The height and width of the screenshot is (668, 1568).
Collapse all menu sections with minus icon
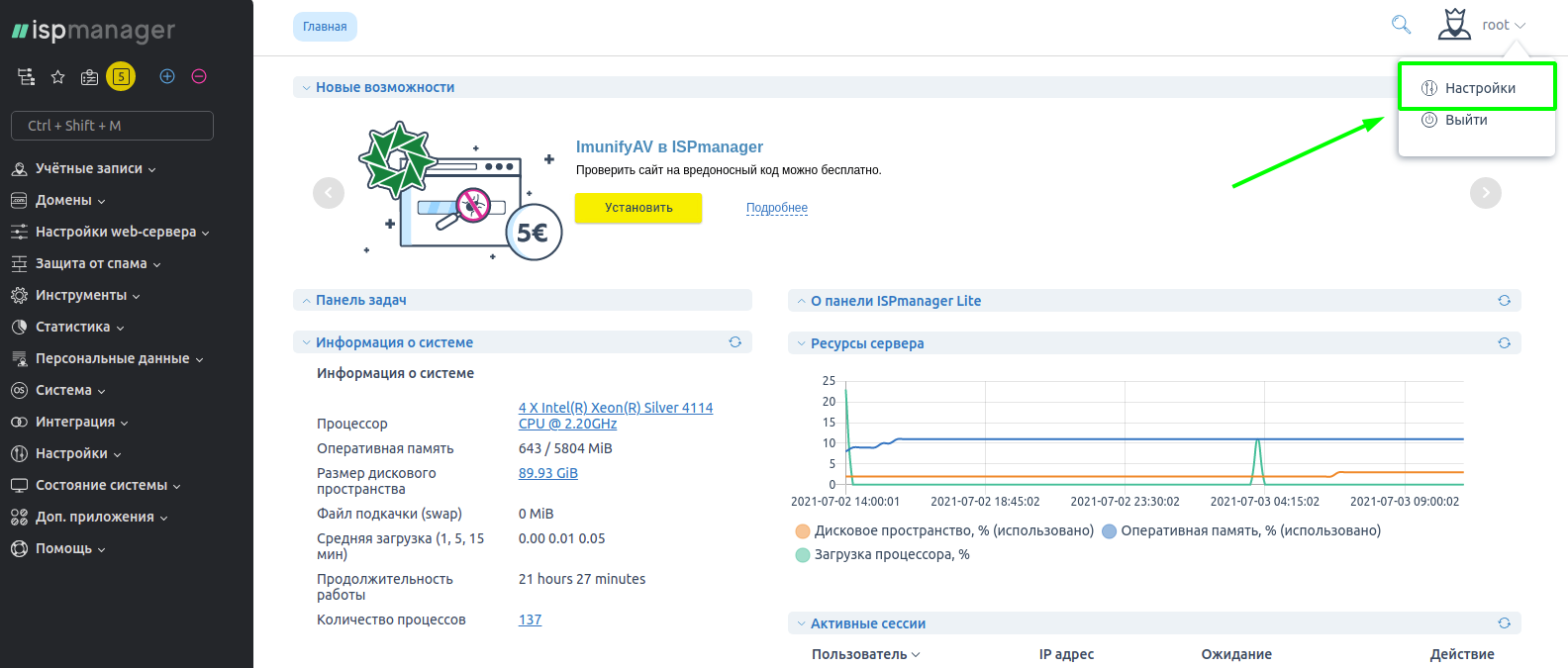coord(199,76)
